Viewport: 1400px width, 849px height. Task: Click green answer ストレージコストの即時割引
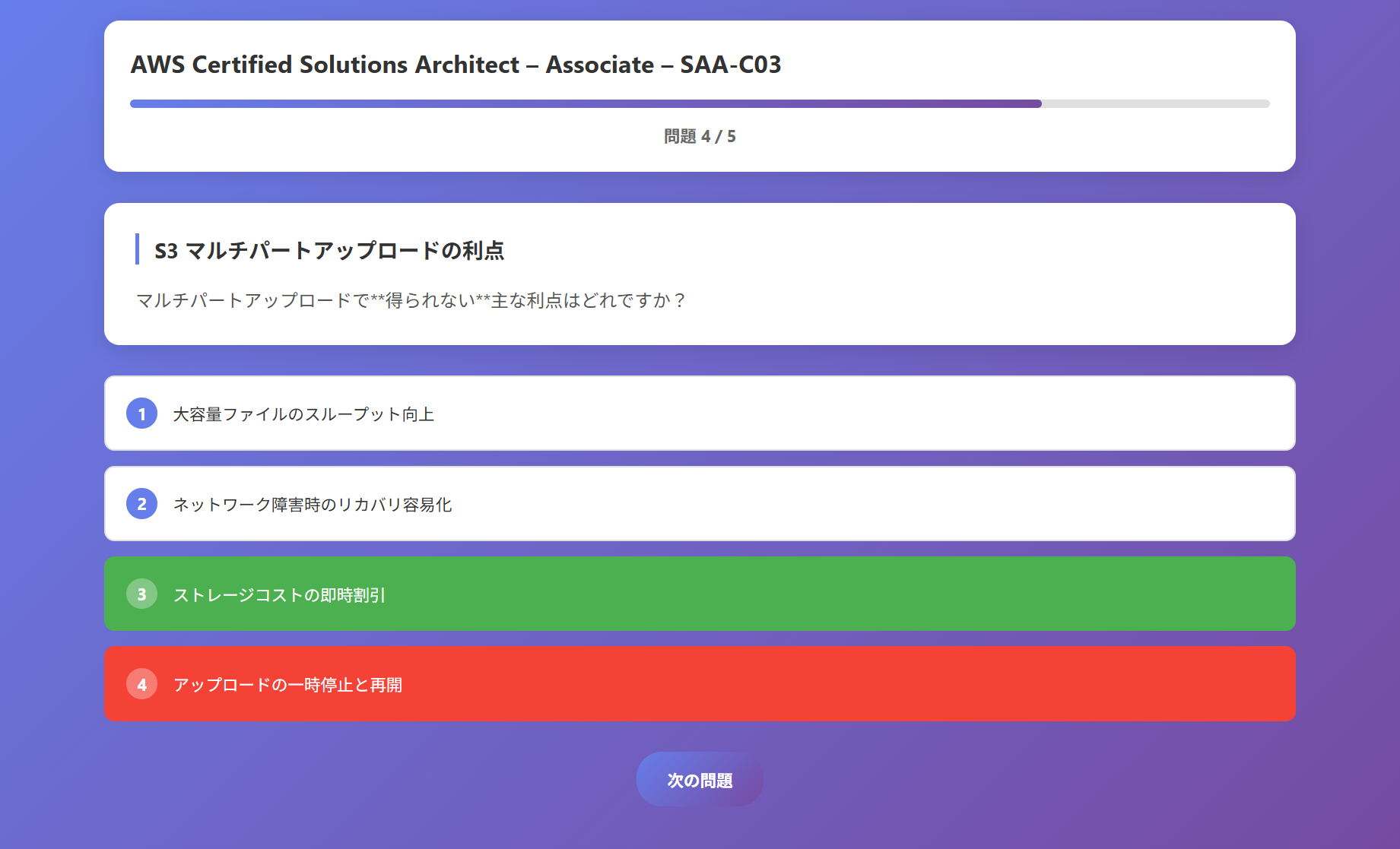pyautogui.click(x=700, y=594)
